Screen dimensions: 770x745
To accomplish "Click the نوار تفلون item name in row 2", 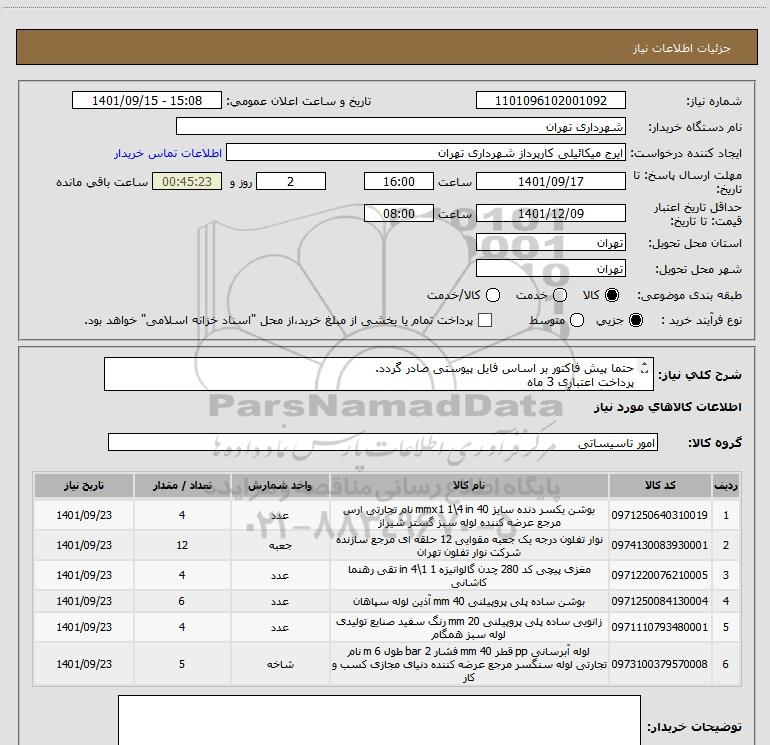I will 469,546.
